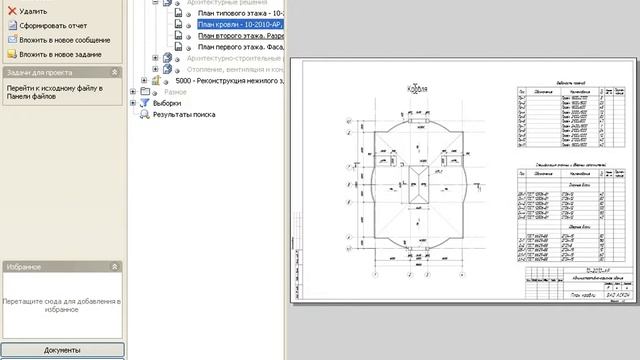Expand the Разное folder node
The height and width of the screenshot is (360, 640).
[x=133, y=91]
